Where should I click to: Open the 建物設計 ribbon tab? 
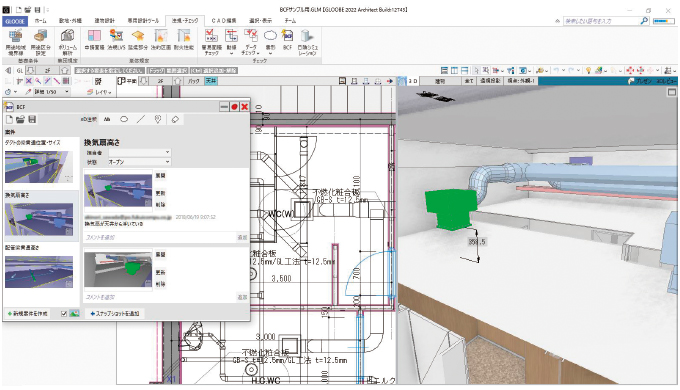pos(105,21)
